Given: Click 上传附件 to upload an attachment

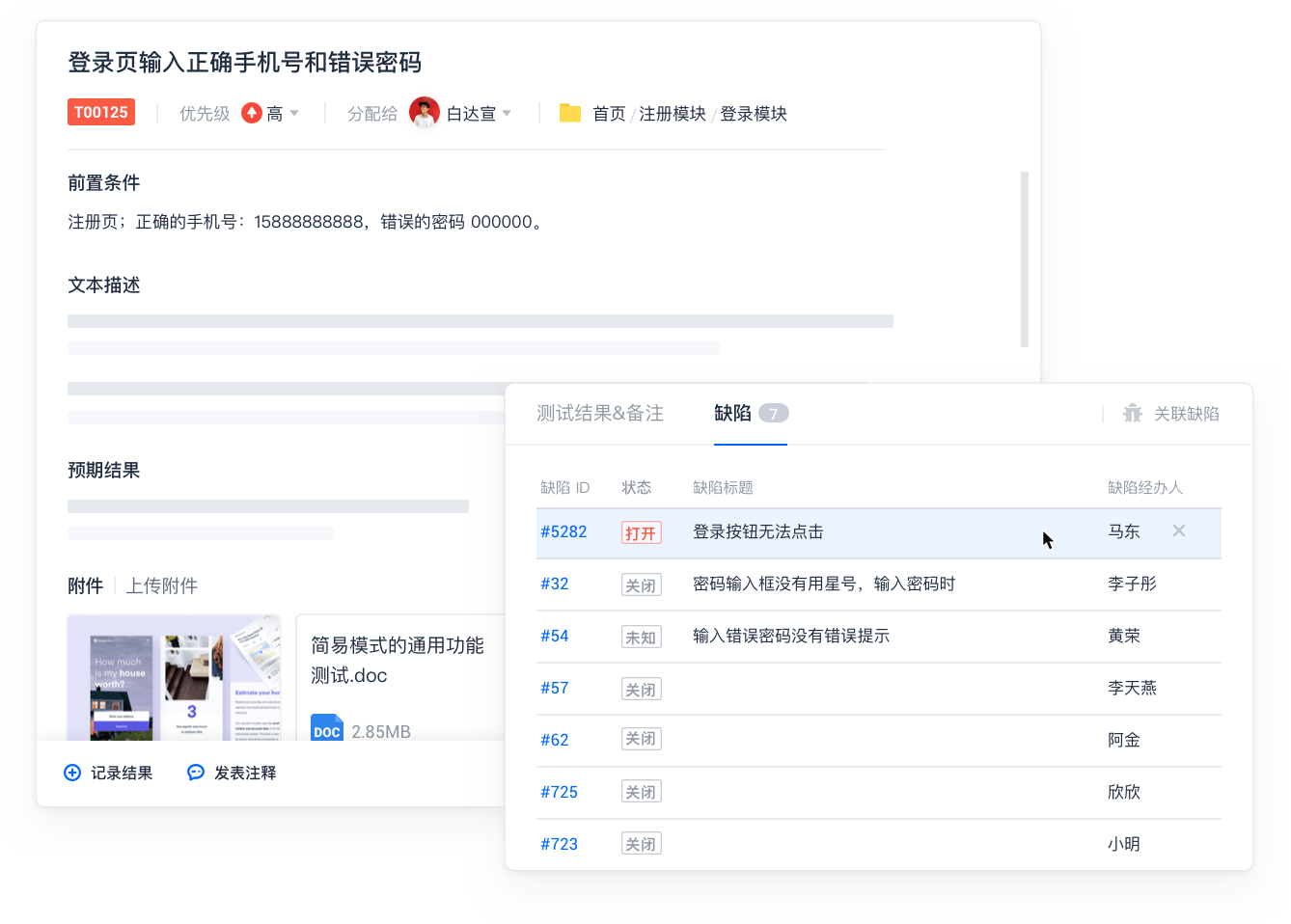Looking at the screenshot, I should coord(162,585).
